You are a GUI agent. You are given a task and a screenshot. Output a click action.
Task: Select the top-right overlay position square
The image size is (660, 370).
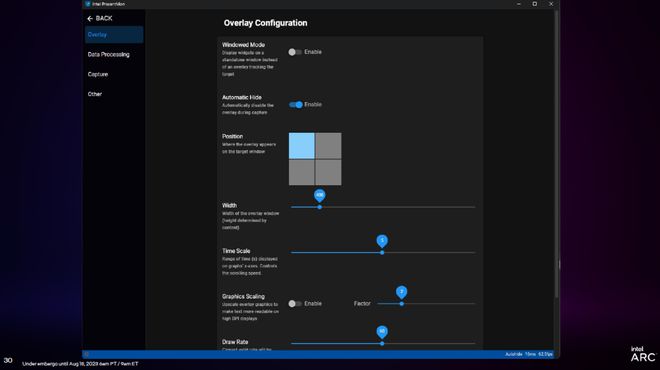(328, 146)
